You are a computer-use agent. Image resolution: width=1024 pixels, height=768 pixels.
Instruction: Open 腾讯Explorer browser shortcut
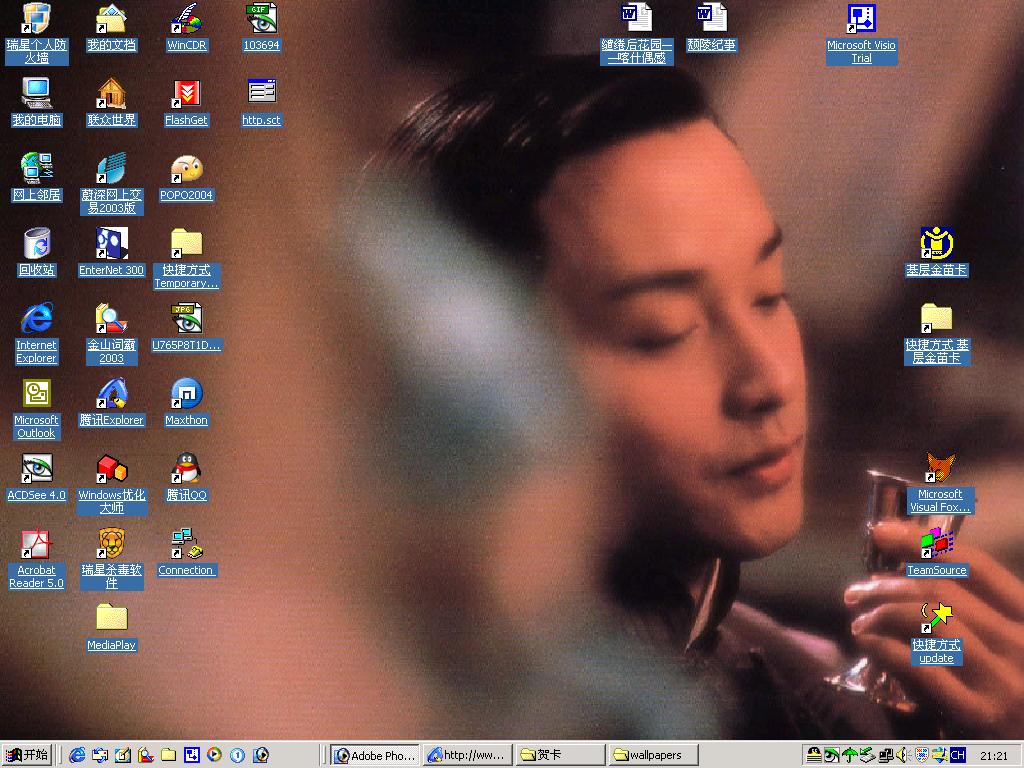coord(111,402)
